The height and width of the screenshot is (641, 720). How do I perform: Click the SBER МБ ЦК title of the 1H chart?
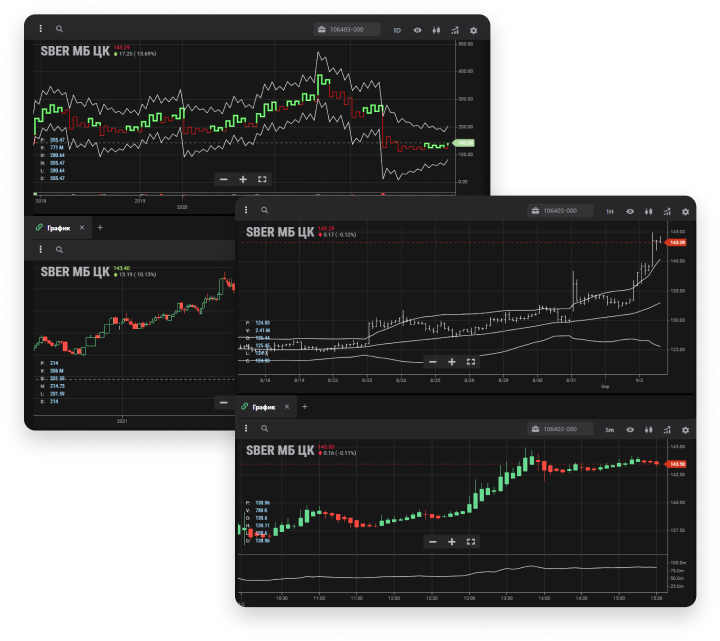tap(280, 232)
